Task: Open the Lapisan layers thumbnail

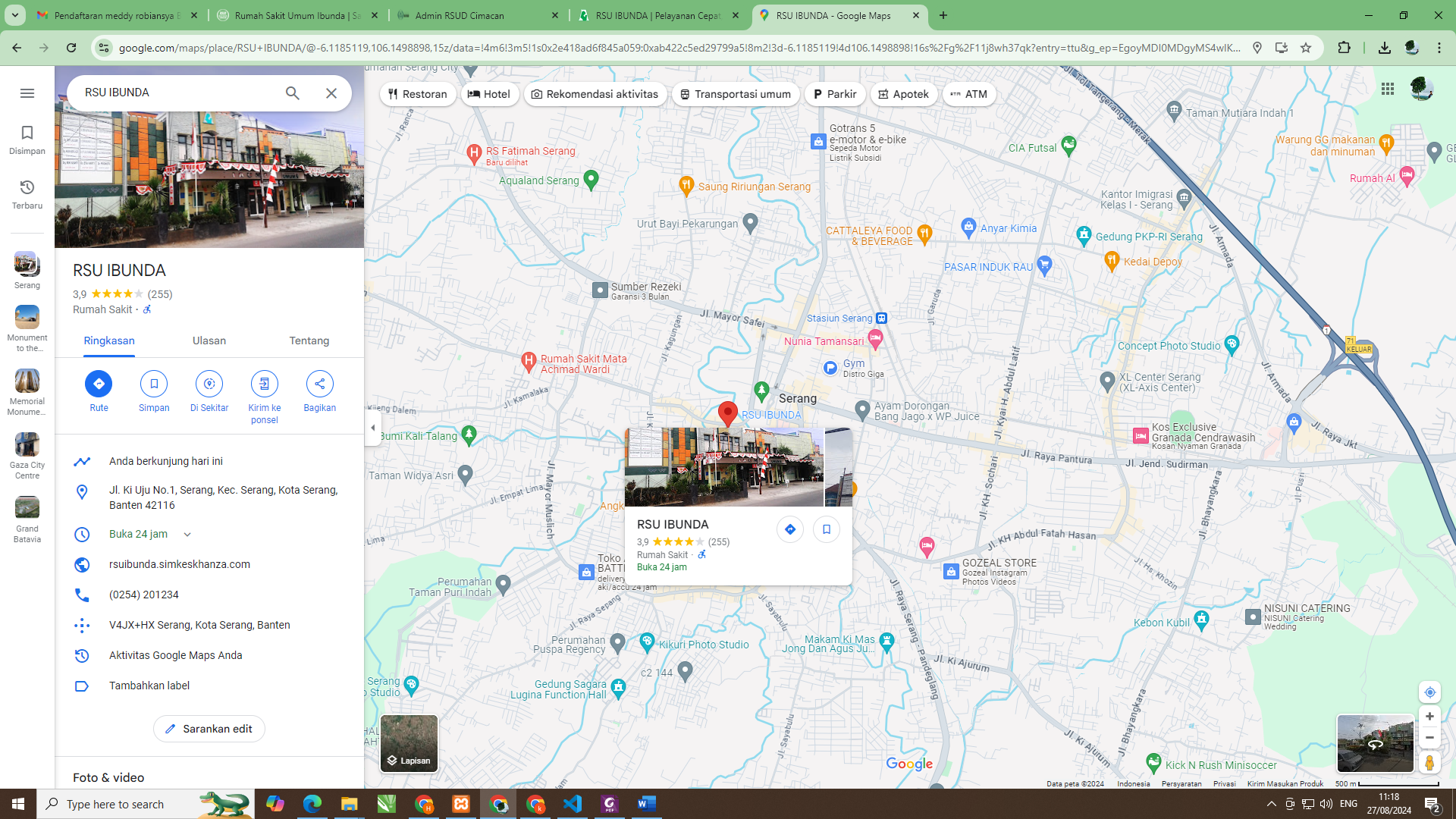Action: [x=409, y=743]
